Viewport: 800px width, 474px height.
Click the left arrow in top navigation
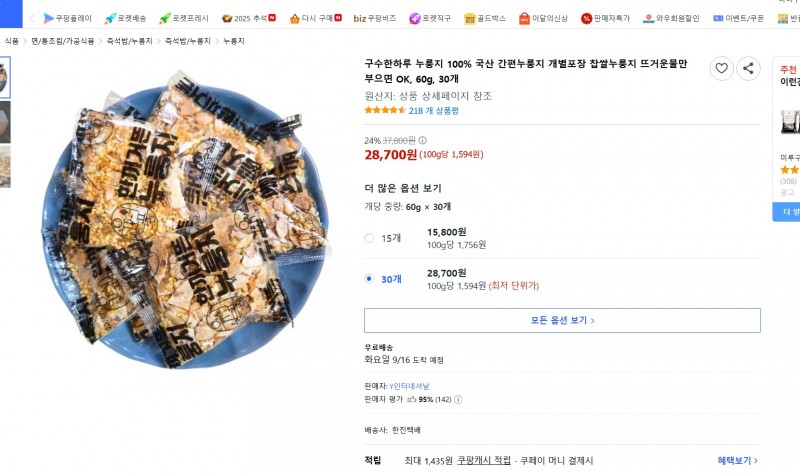coord(32,18)
